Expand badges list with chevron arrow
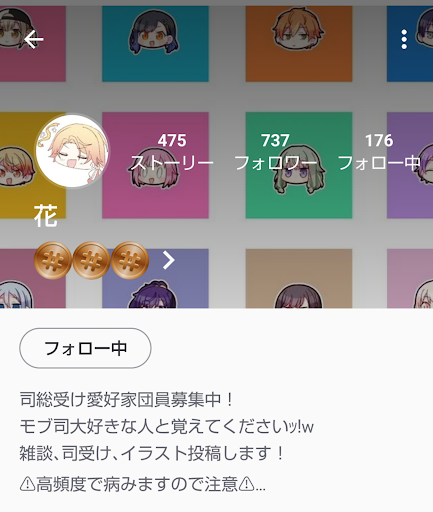Screen dimensions: 433x512 pyautogui.click(x=169, y=260)
